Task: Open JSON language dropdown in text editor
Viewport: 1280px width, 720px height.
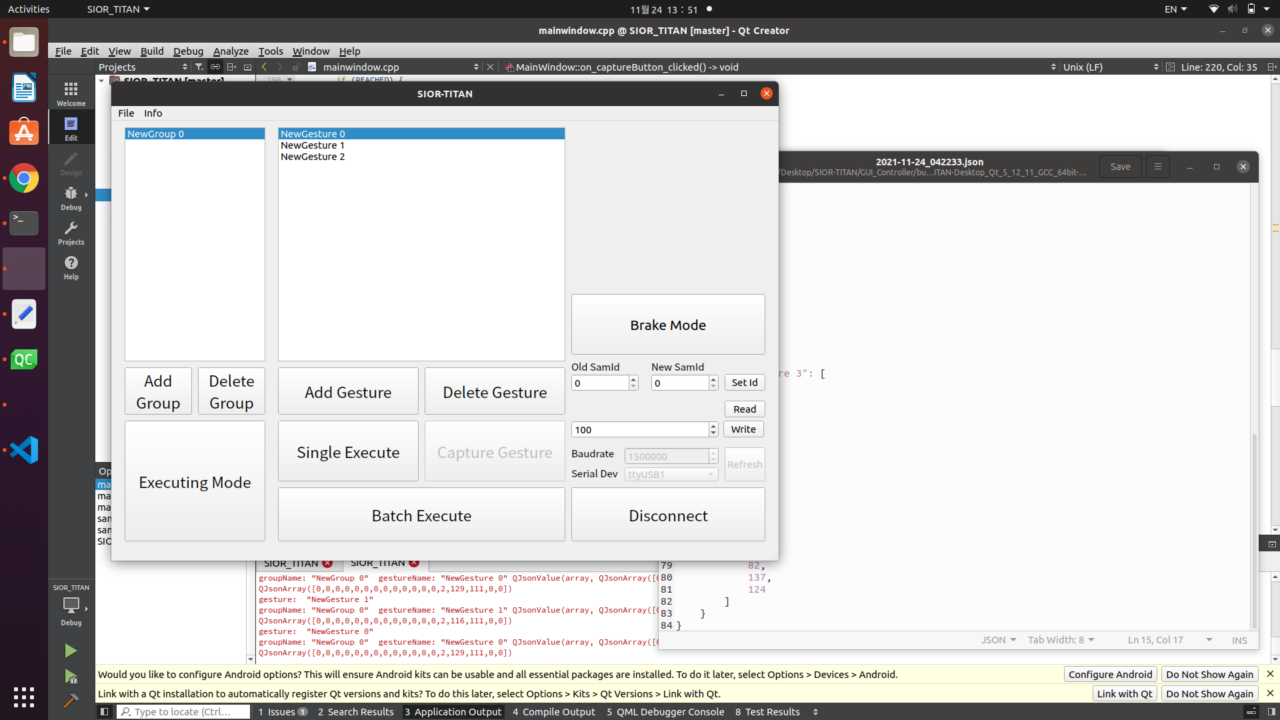Action: [998, 640]
